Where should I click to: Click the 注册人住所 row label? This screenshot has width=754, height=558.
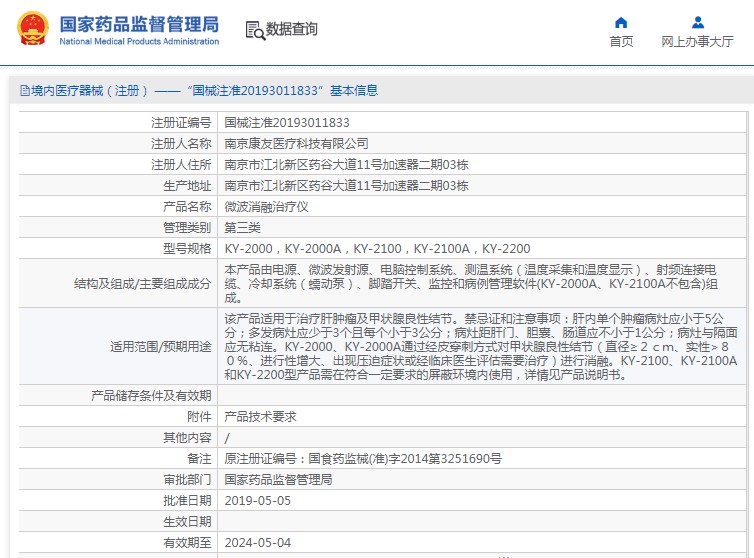[181, 165]
